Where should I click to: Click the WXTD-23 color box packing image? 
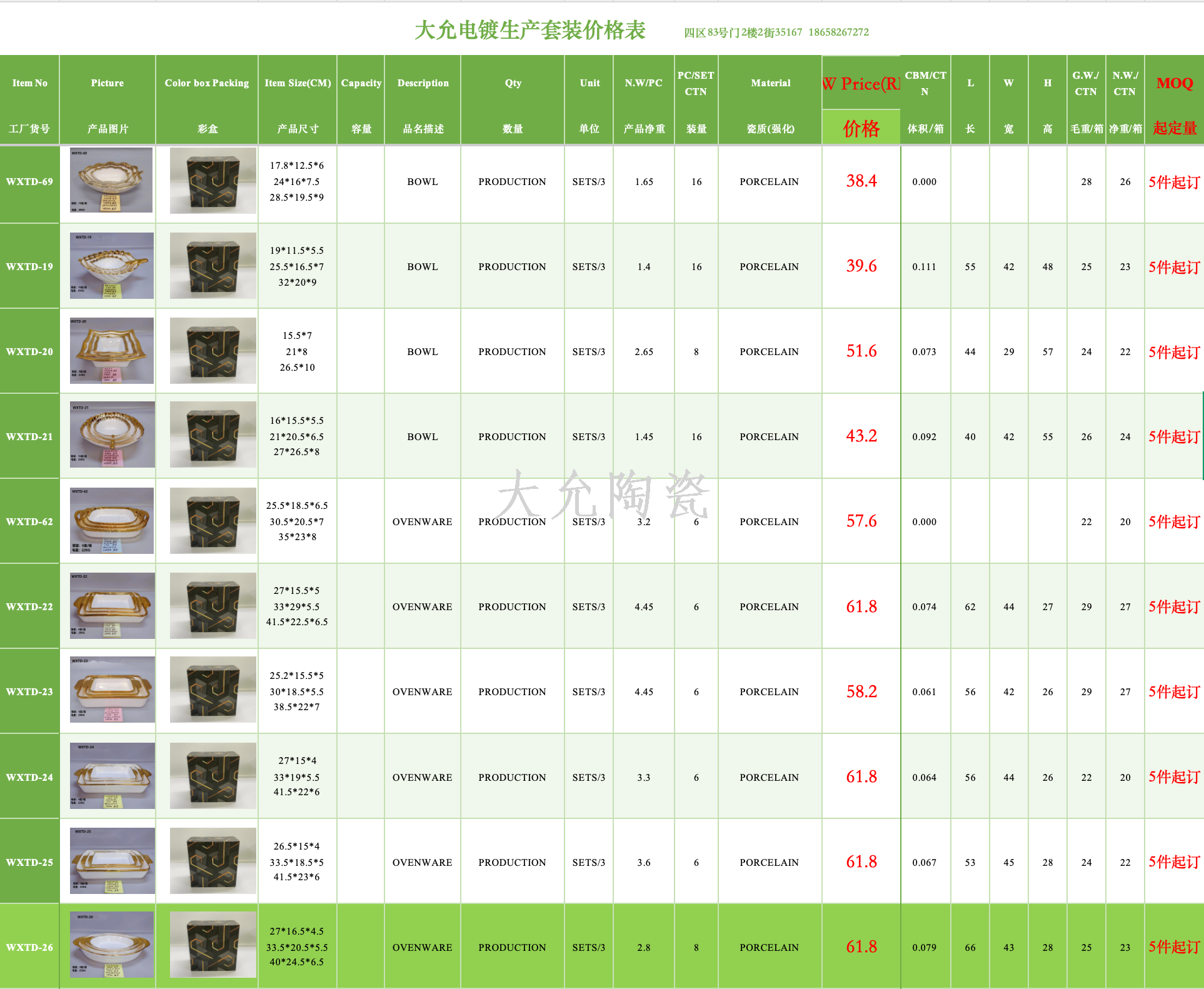tap(213, 690)
